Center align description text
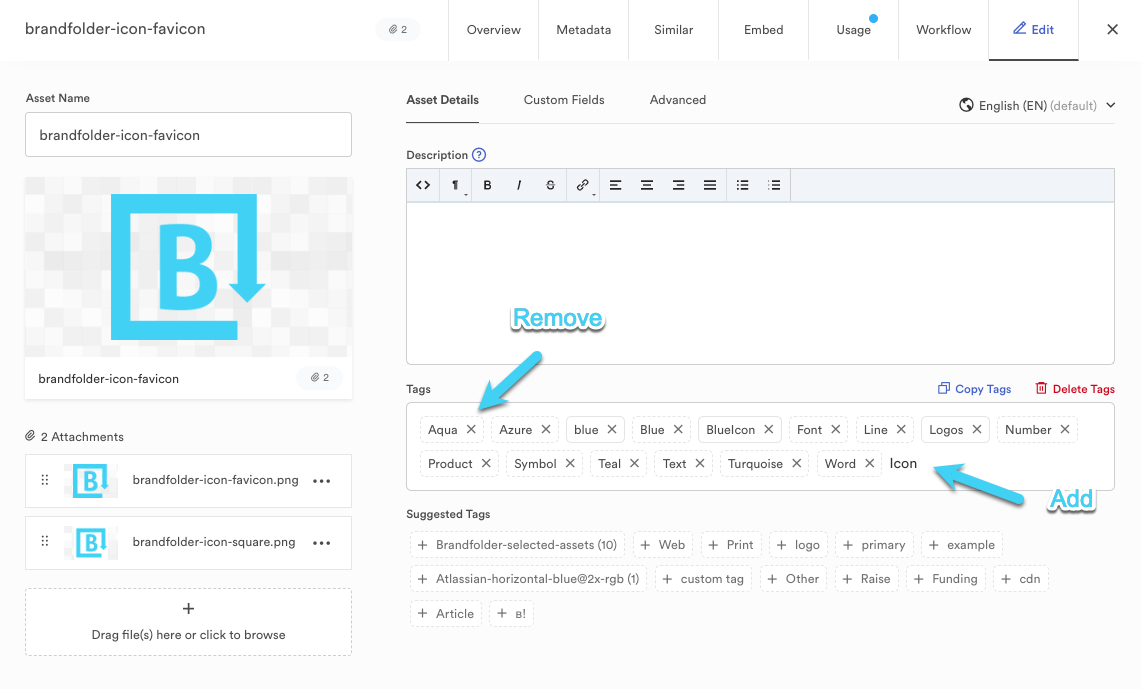Viewport: 1141px width, 689px height. [647, 186]
